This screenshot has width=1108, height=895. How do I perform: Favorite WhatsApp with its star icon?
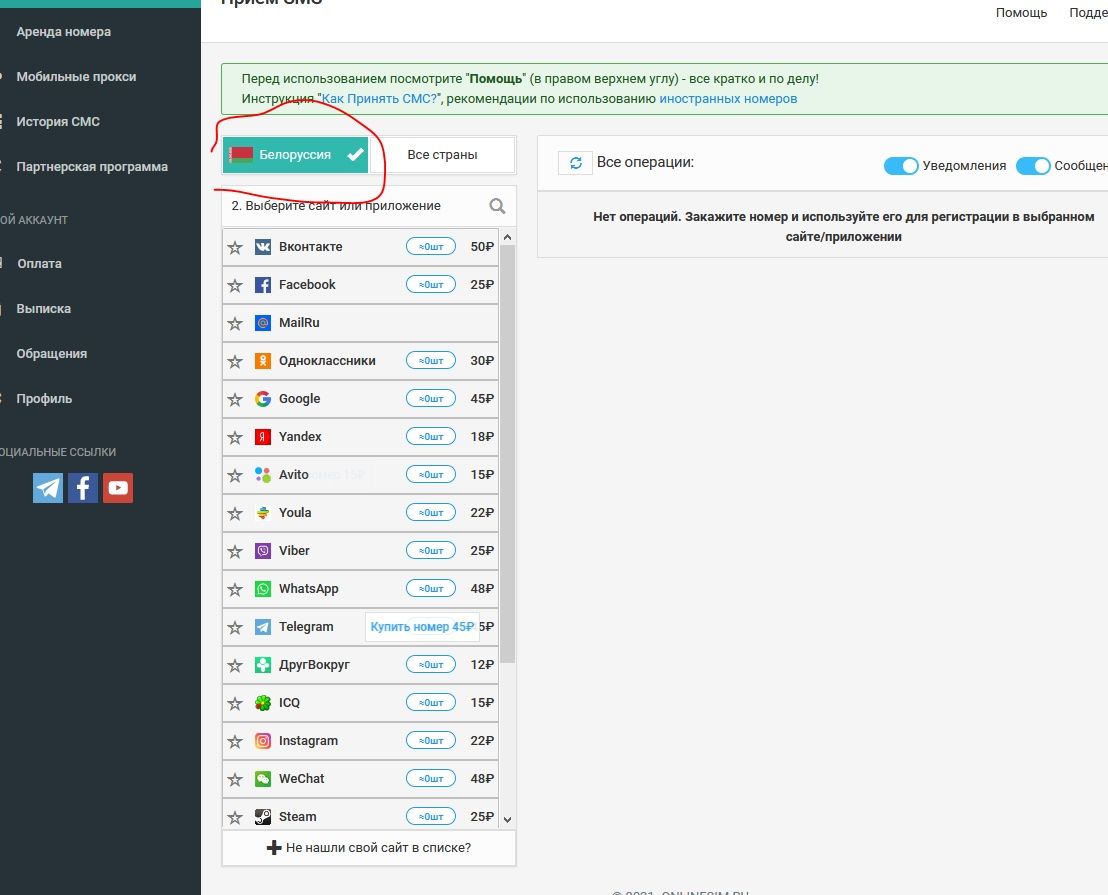pos(235,589)
